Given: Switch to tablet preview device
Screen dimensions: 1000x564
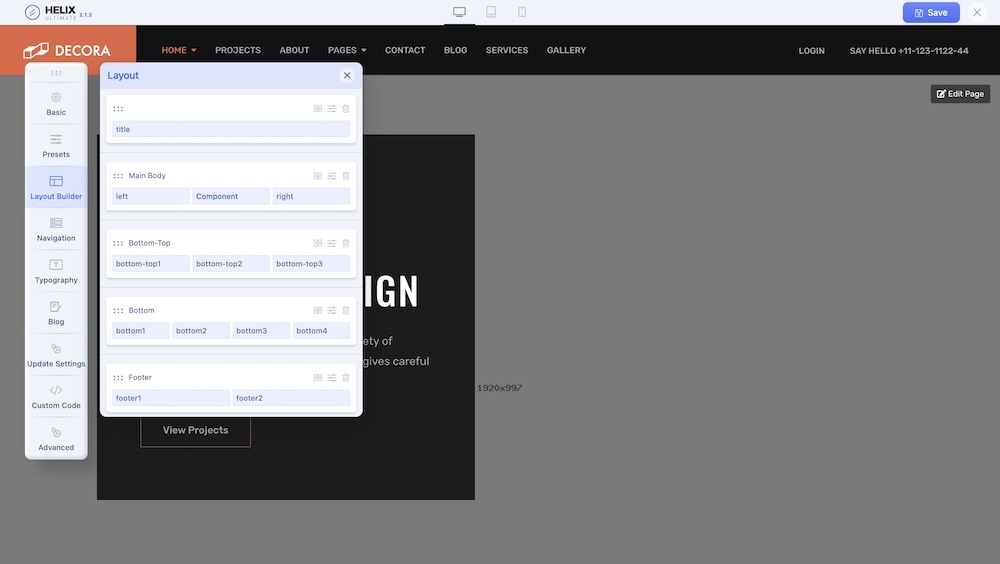Looking at the screenshot, I should (491, 12).
